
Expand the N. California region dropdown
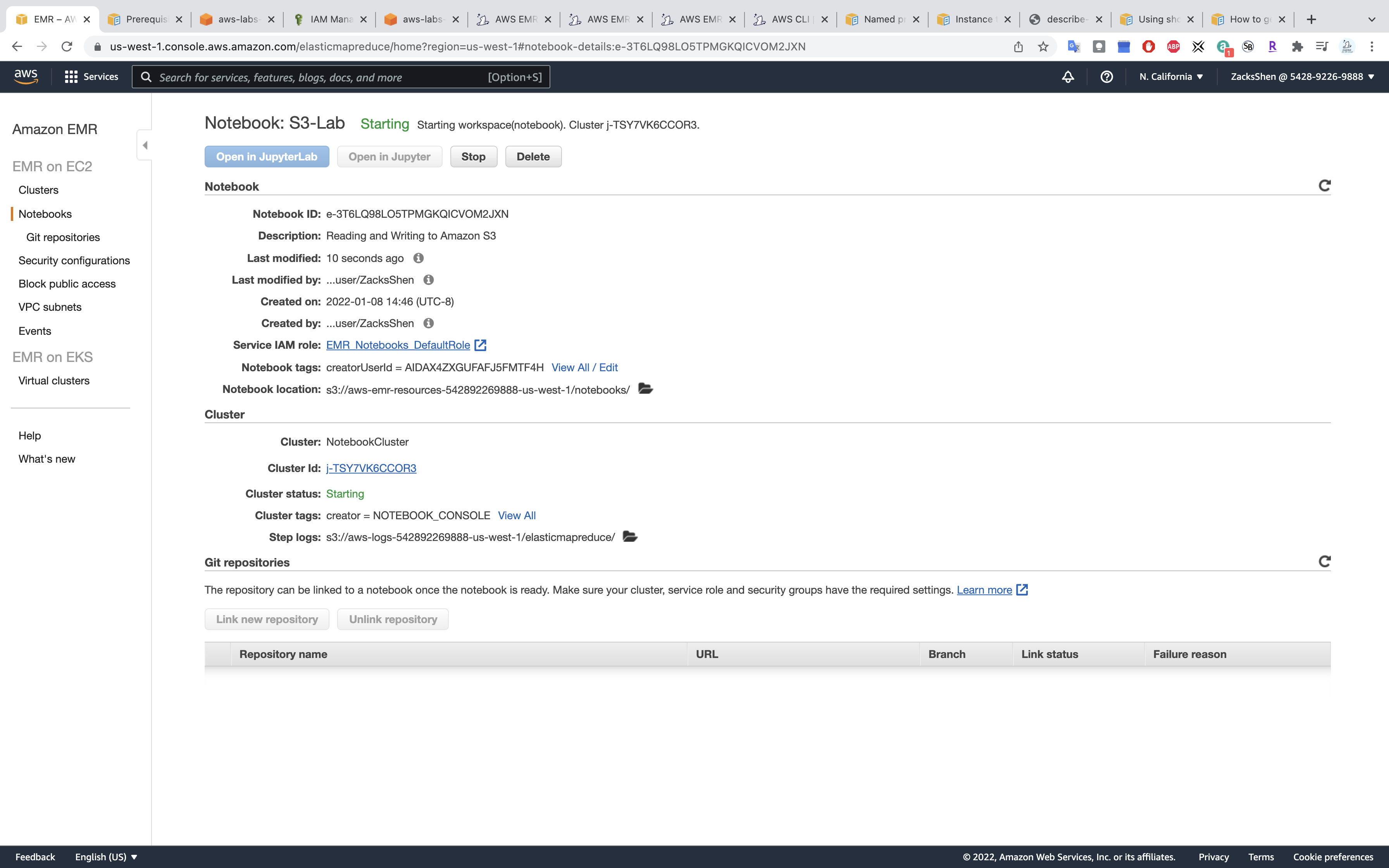coord(1171,77)
